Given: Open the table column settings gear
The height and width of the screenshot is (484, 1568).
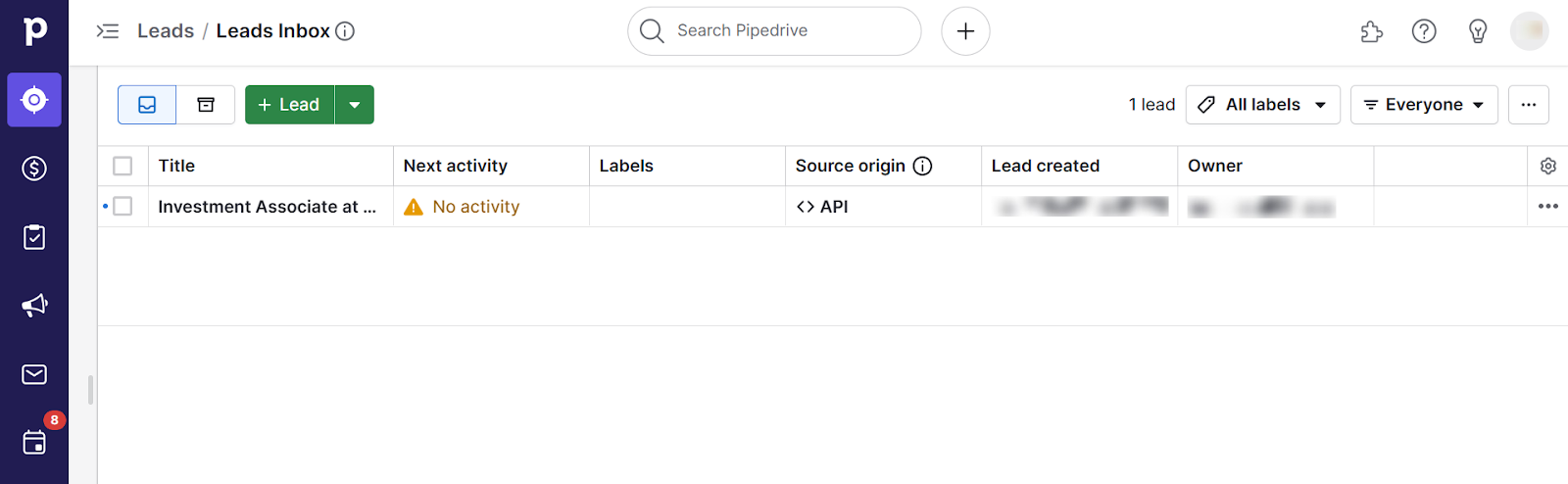Looking at the screenshot, I should 1548,167.
